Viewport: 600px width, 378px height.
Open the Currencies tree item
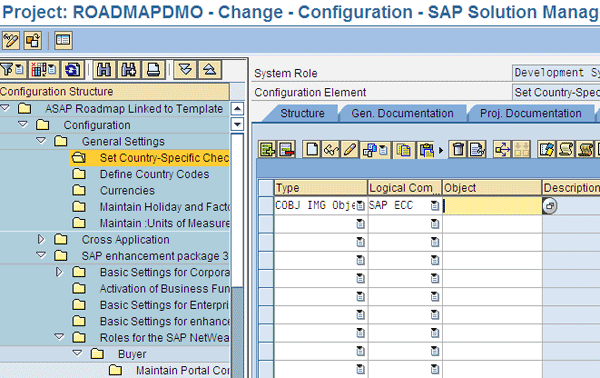[x=127, y=191]
